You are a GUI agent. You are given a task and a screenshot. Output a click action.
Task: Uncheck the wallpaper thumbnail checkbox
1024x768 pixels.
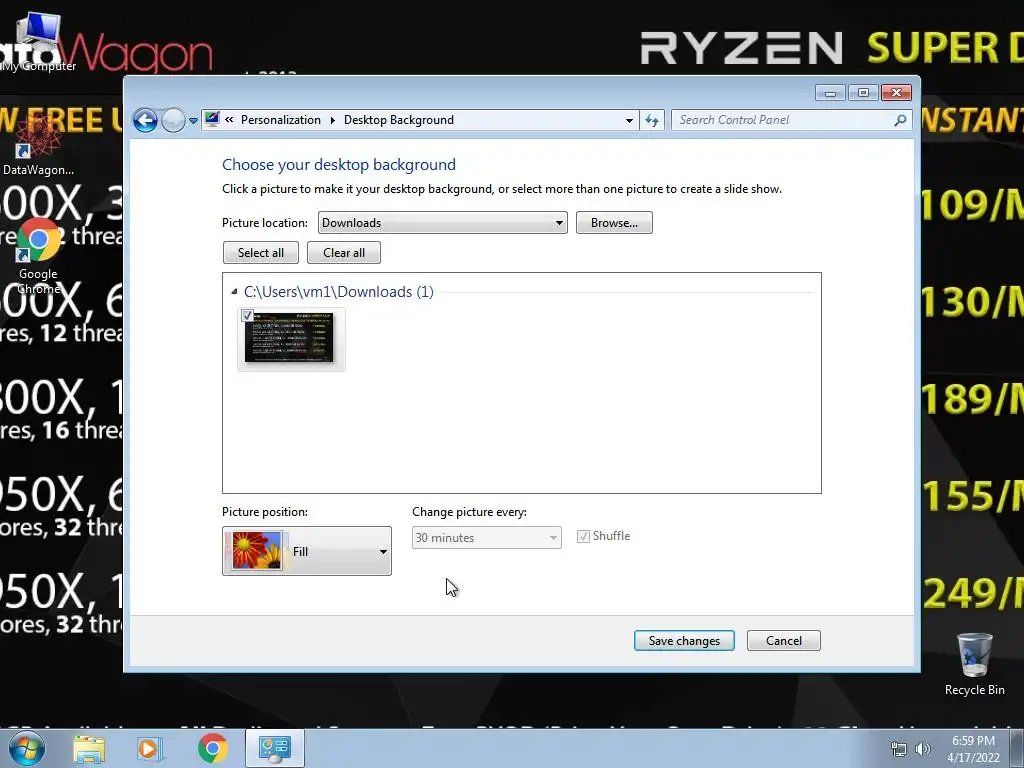(x=248, y=316)
